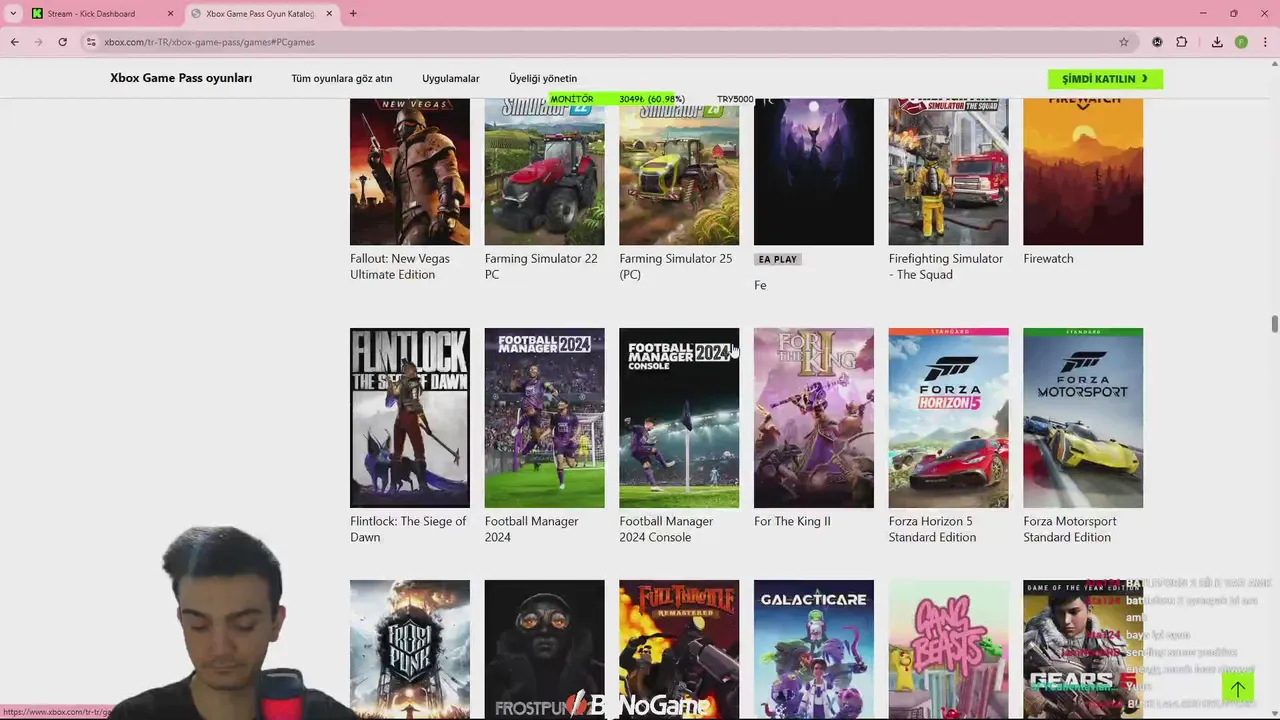Open the Firewatch cover art
This screenshot has width=1280, height=720.
(1083, 171)
